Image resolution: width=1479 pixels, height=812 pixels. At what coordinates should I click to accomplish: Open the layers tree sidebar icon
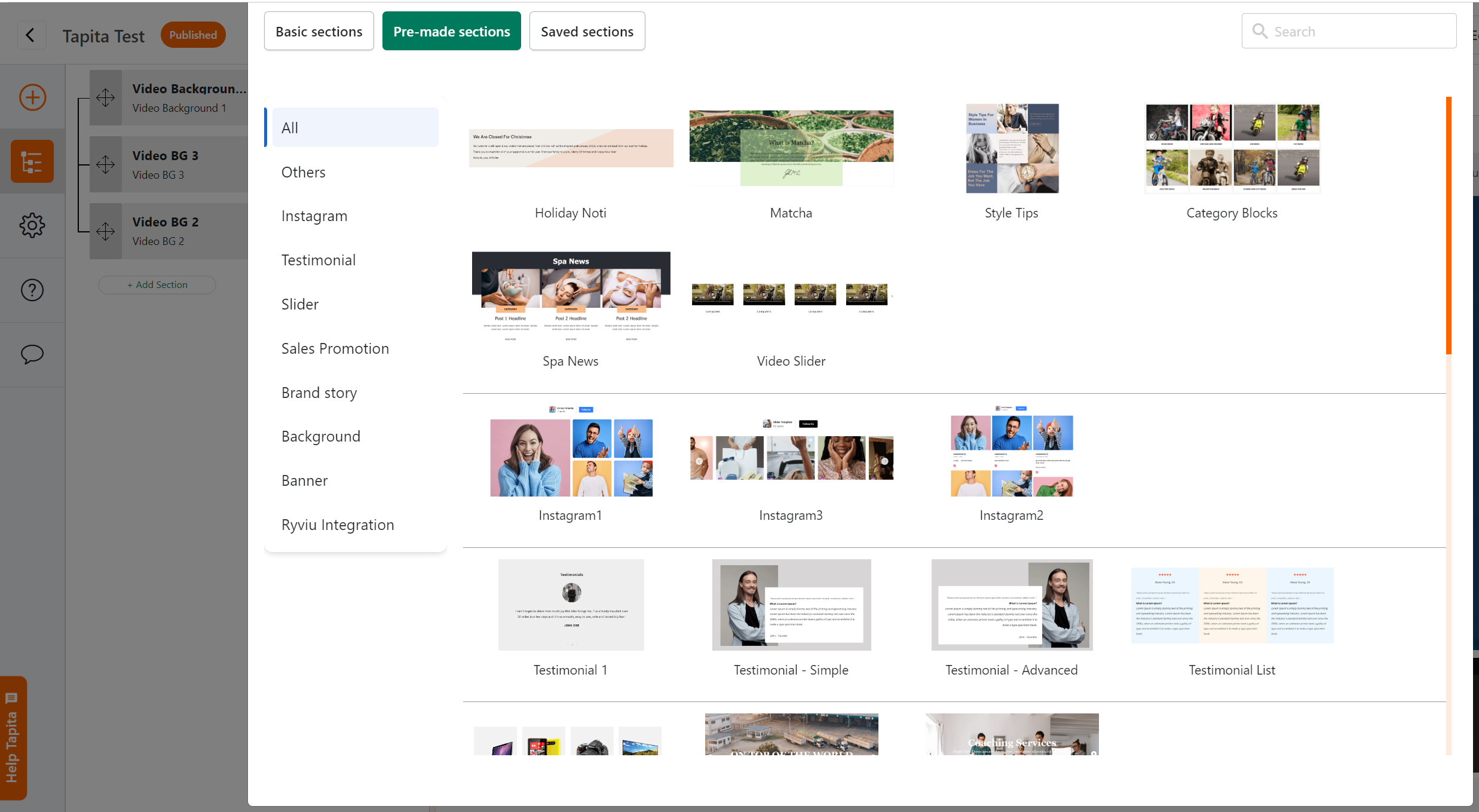(32, 161)
